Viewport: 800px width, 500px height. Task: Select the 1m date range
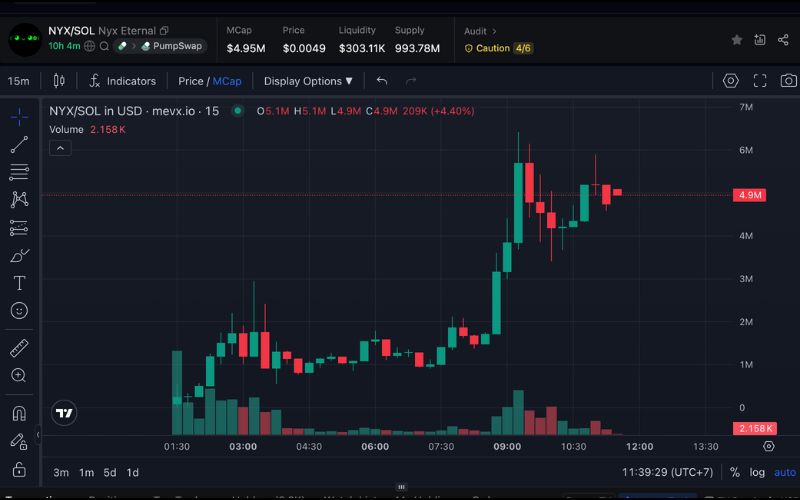pyautogui.click(x=87, y=472)
